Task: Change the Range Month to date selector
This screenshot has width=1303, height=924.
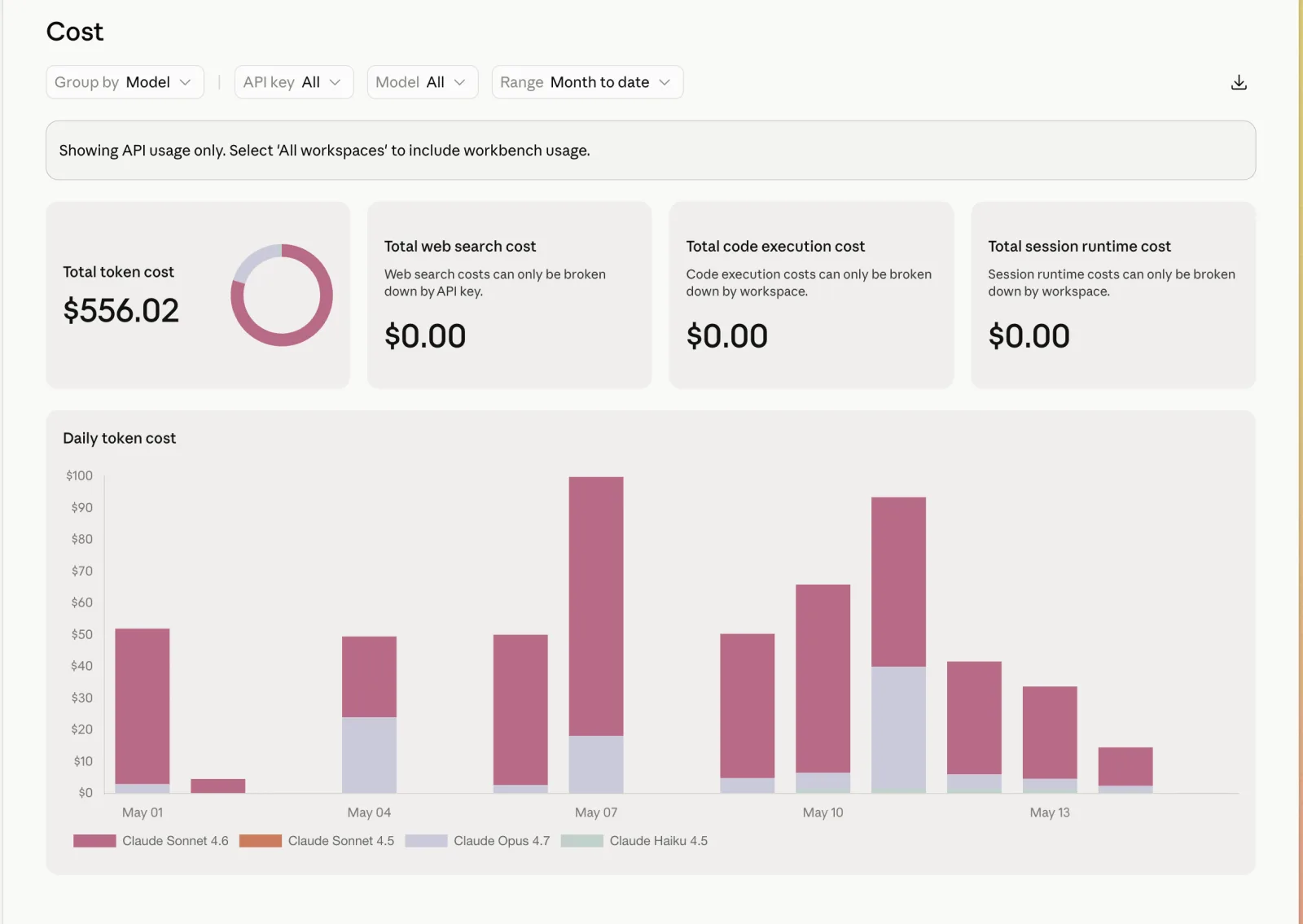Action: tap(587, 82)
